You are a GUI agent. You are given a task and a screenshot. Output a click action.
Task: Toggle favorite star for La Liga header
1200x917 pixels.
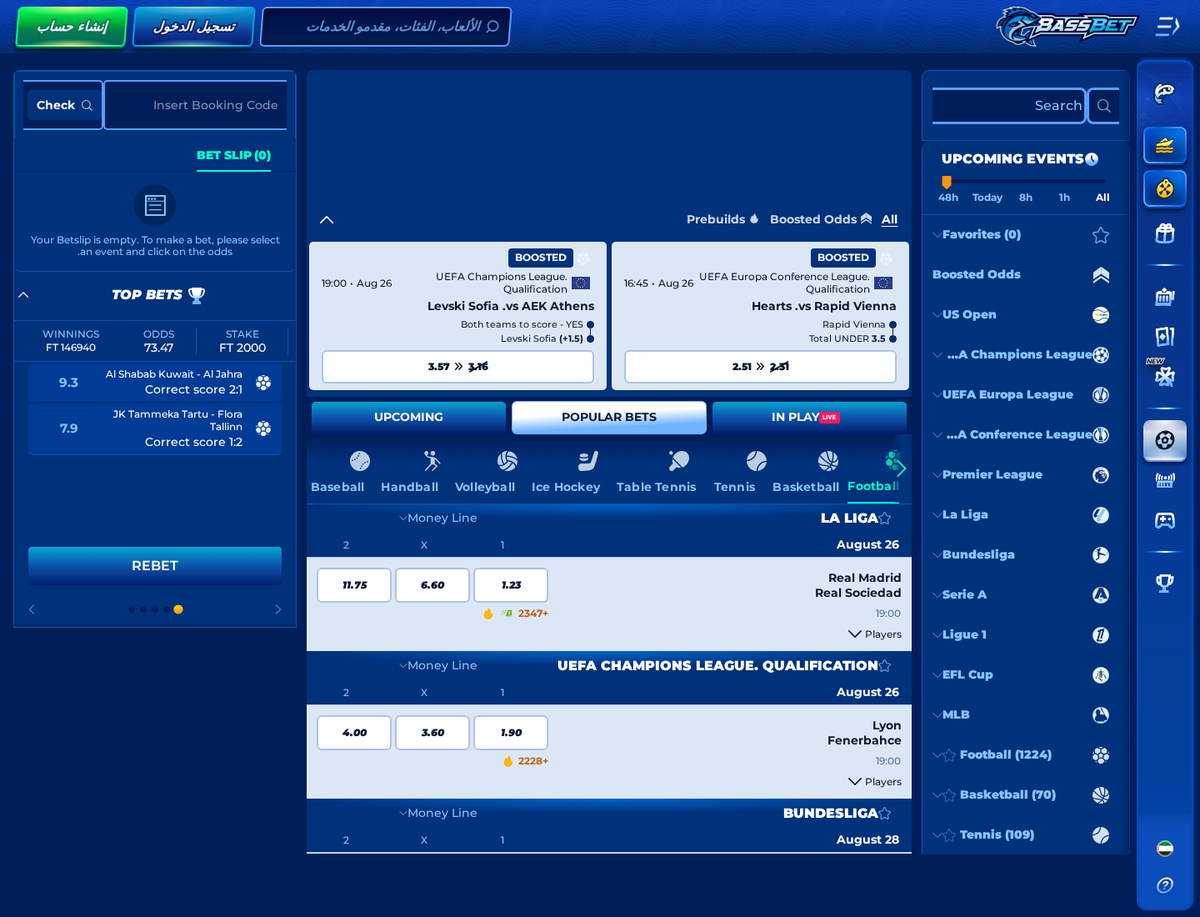click(885, 518)
